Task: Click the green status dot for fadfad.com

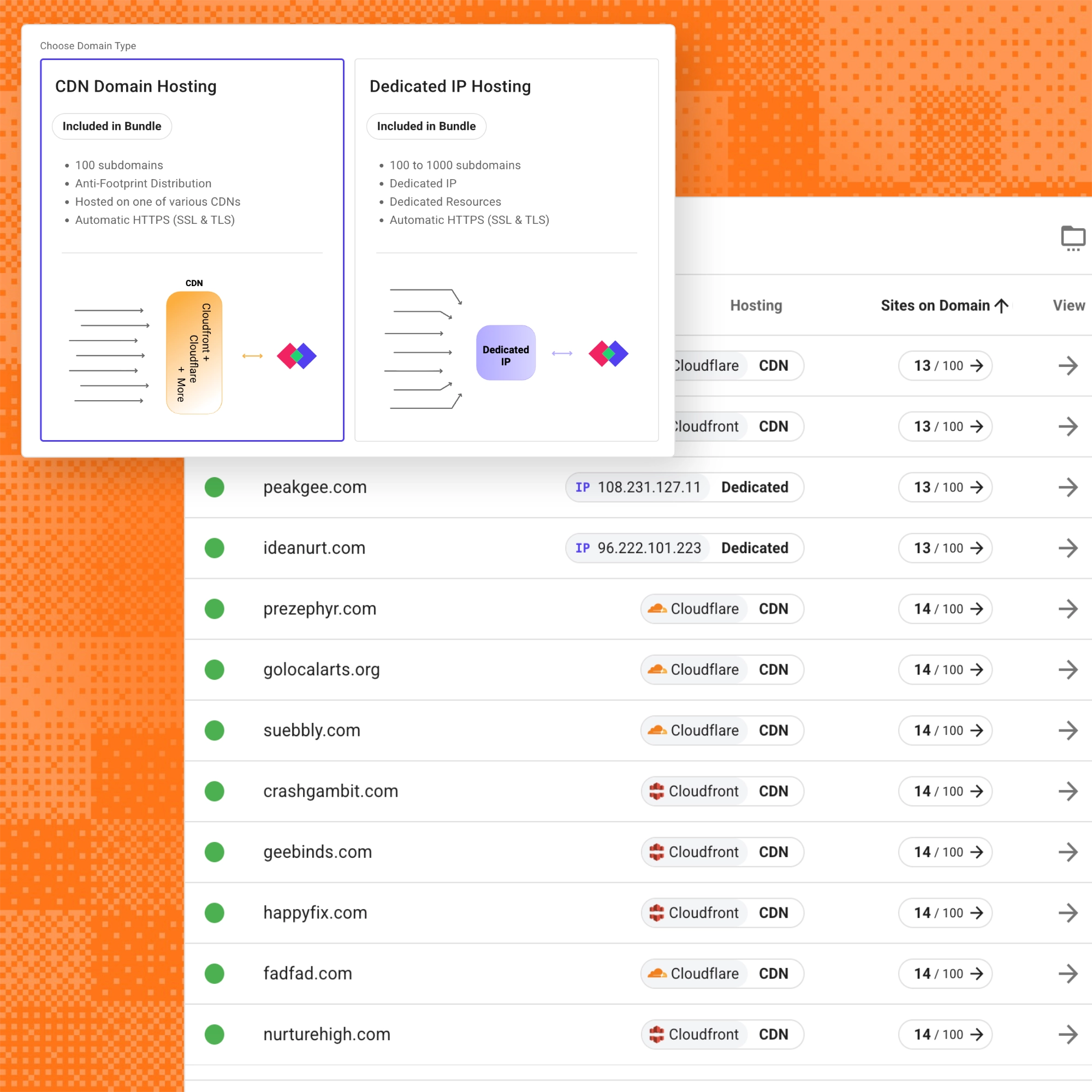Action: (214, 974)
